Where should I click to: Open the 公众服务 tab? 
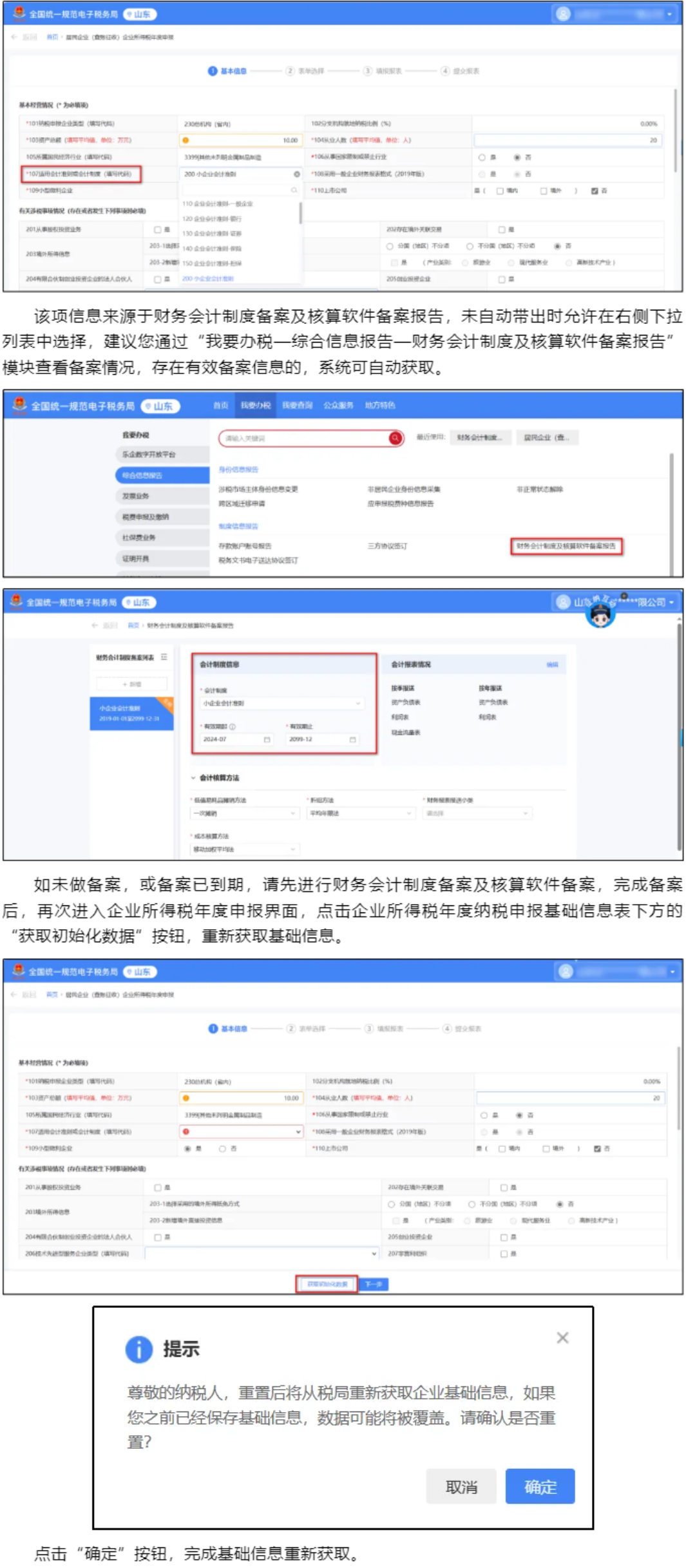tap(338, 405)
